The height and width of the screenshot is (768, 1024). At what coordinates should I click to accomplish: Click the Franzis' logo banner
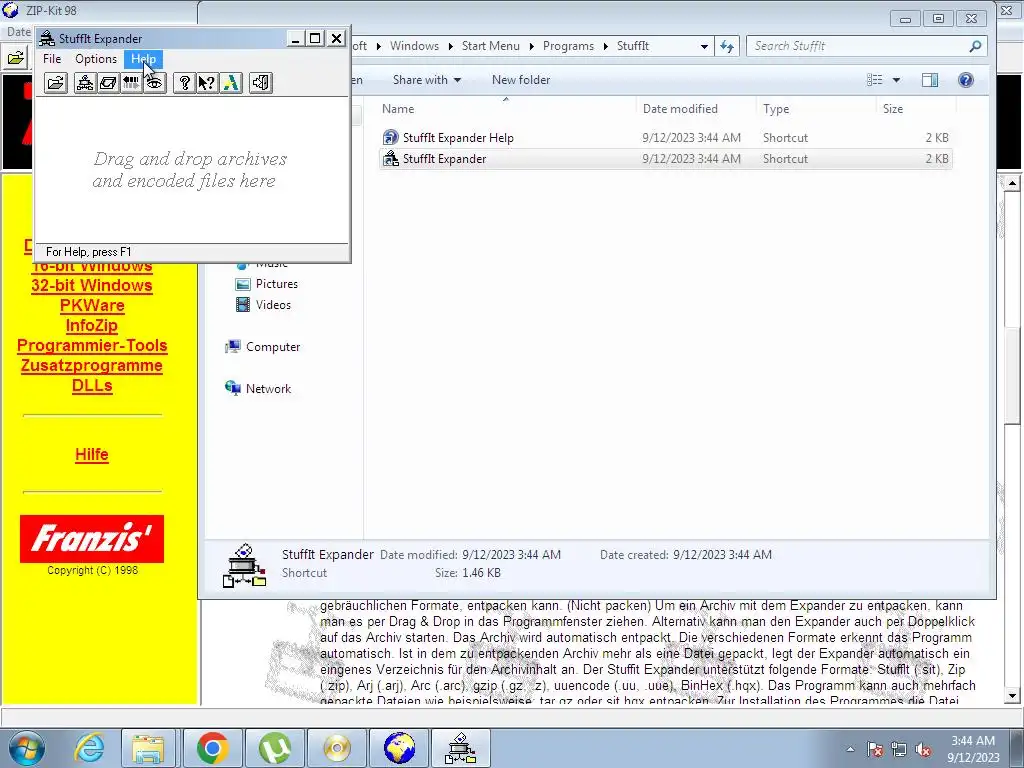(x=91, y=539)
